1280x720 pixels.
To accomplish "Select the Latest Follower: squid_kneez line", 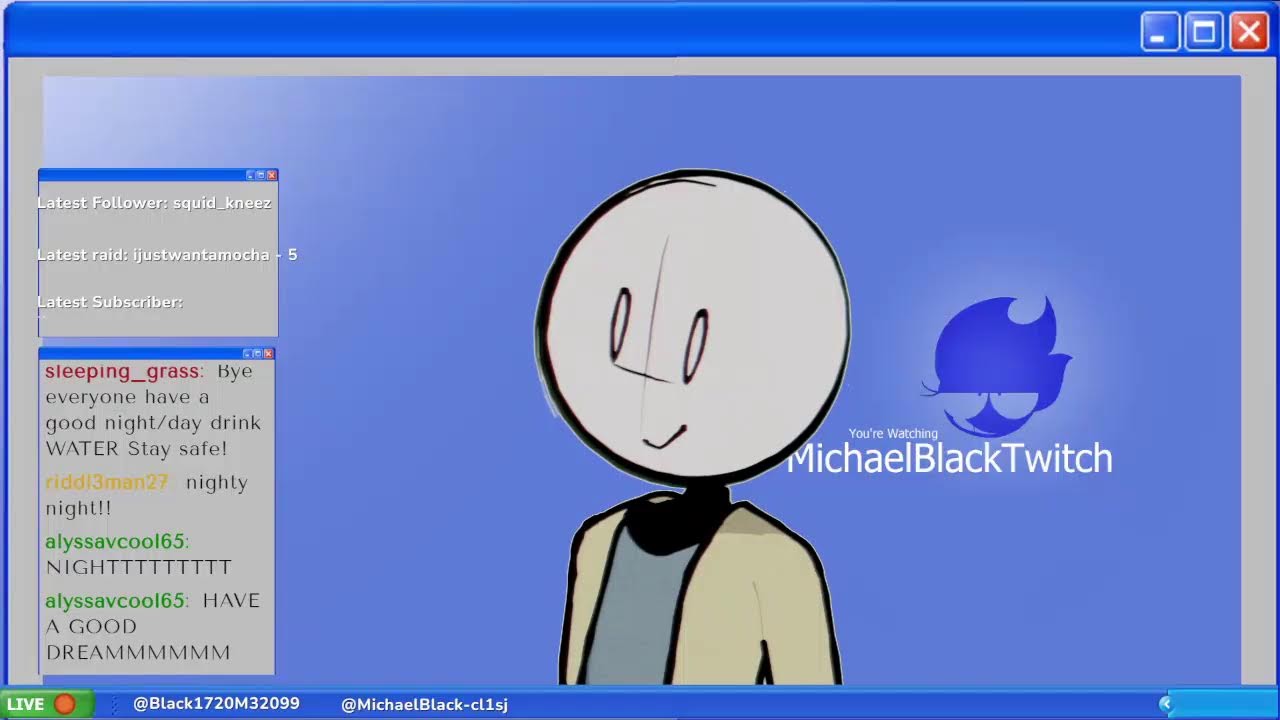I will tap(154, 203).
